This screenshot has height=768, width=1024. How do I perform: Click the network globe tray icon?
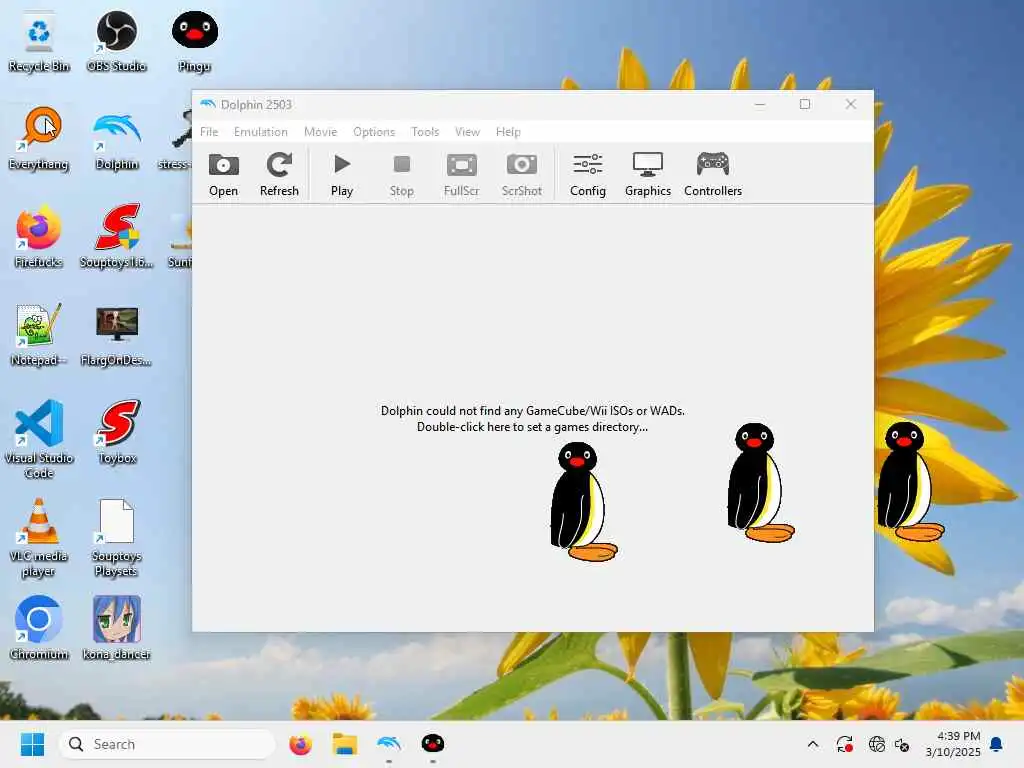click(x=876, y=744)
